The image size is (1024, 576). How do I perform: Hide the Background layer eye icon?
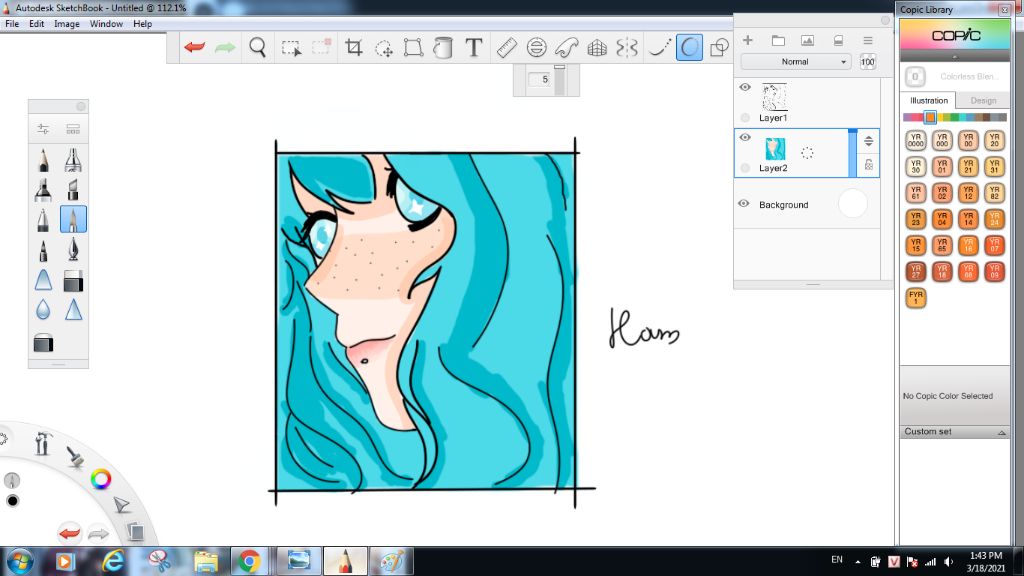pos(744,204)
